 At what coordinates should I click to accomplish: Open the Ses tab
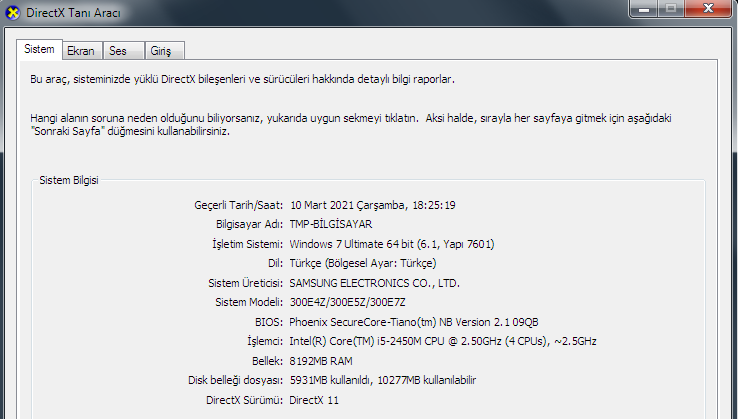(x=123, y=51)
